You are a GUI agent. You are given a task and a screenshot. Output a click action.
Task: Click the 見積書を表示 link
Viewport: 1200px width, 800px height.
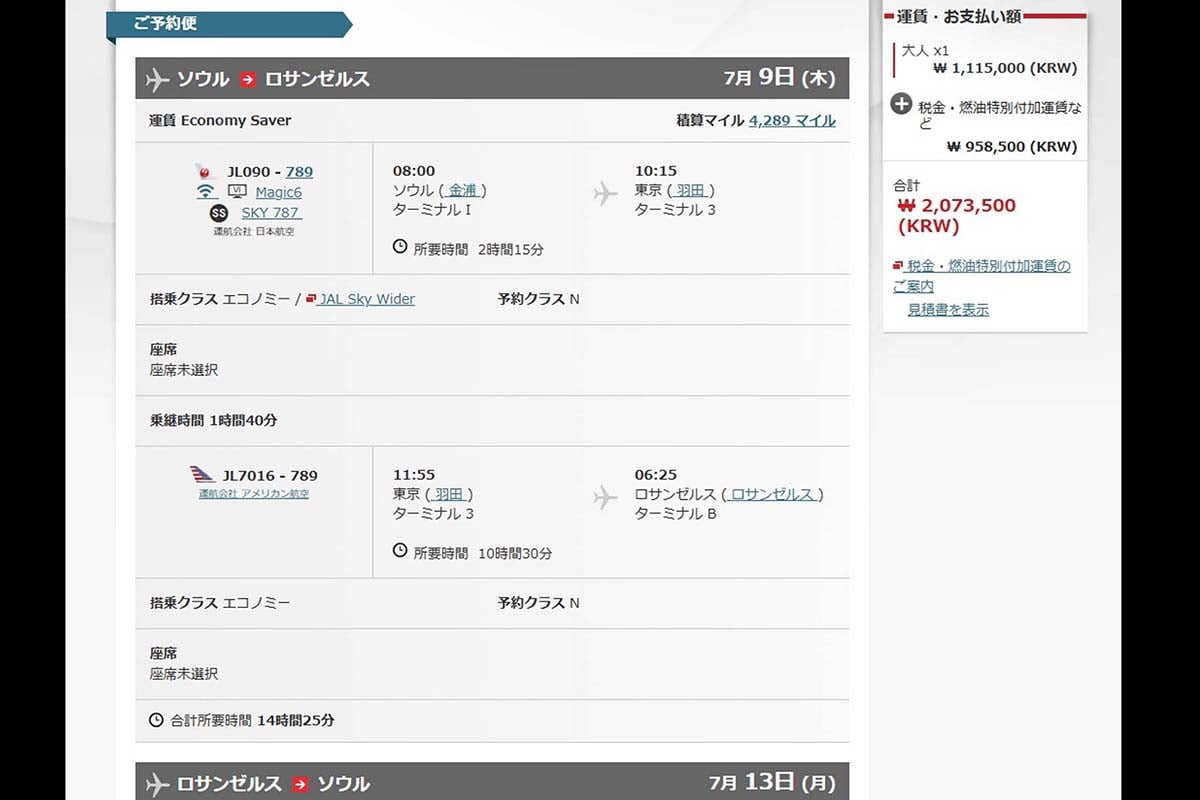click(948, 310)
